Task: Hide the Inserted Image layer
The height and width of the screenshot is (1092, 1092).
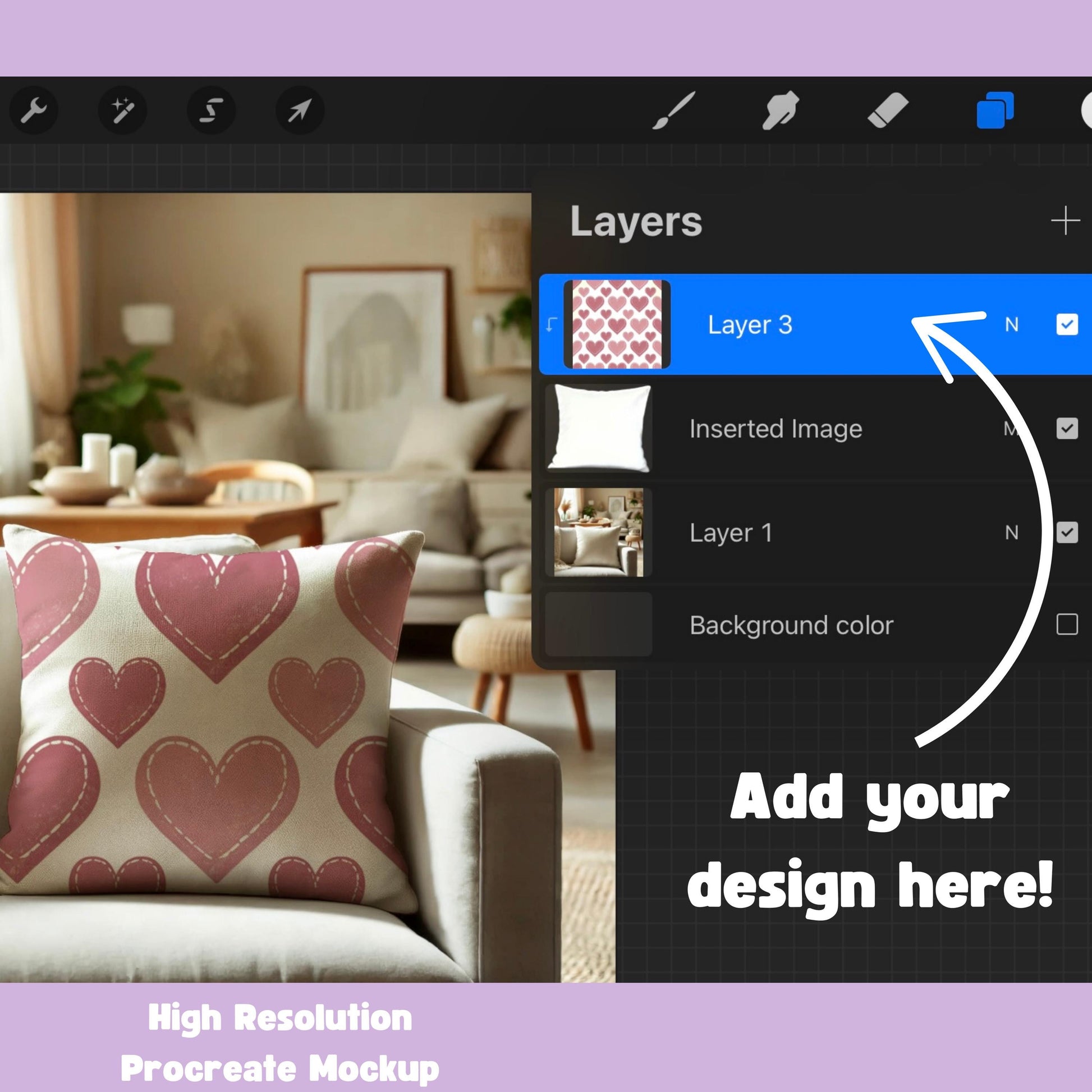Action: click(x=1067, y=428)
